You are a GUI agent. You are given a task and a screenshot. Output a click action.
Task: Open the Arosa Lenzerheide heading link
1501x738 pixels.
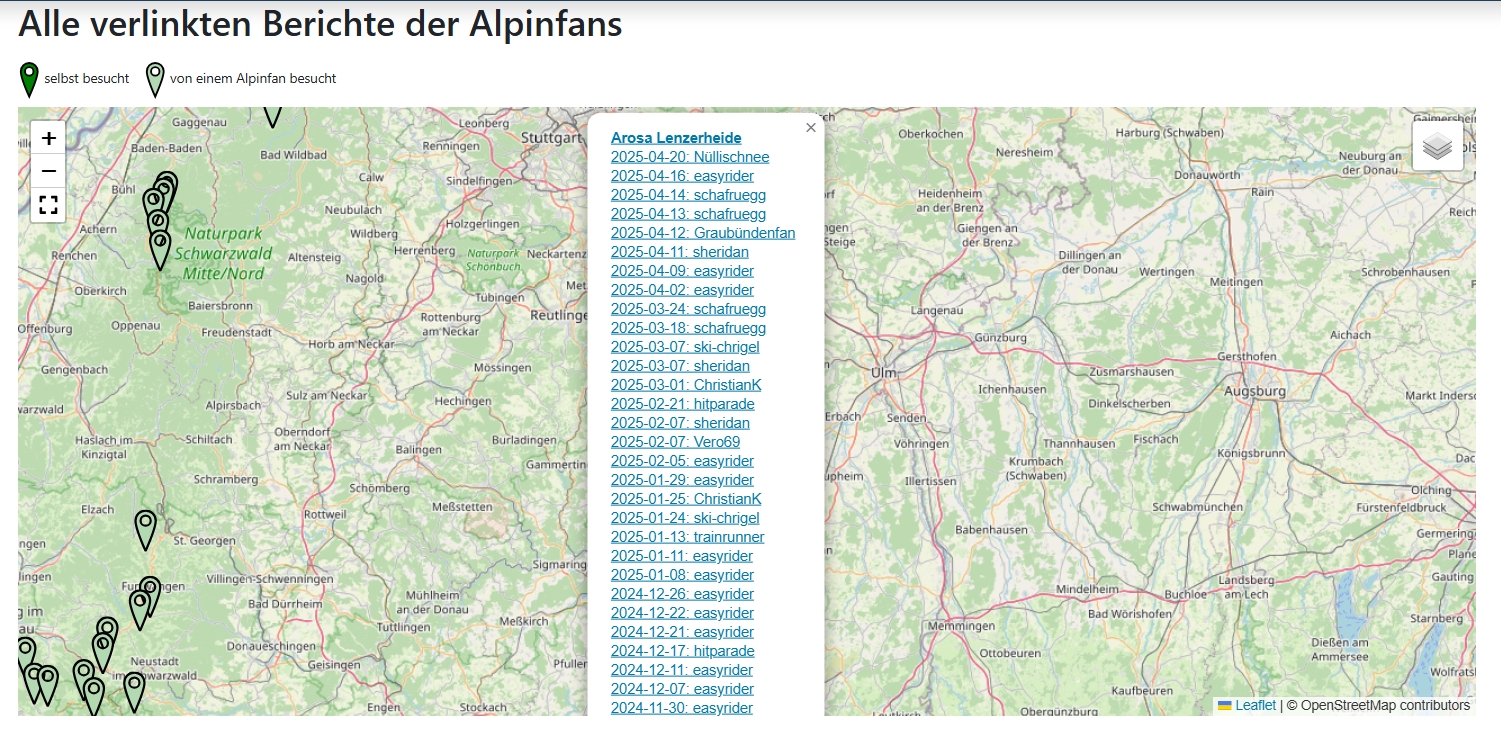(676, 138)
